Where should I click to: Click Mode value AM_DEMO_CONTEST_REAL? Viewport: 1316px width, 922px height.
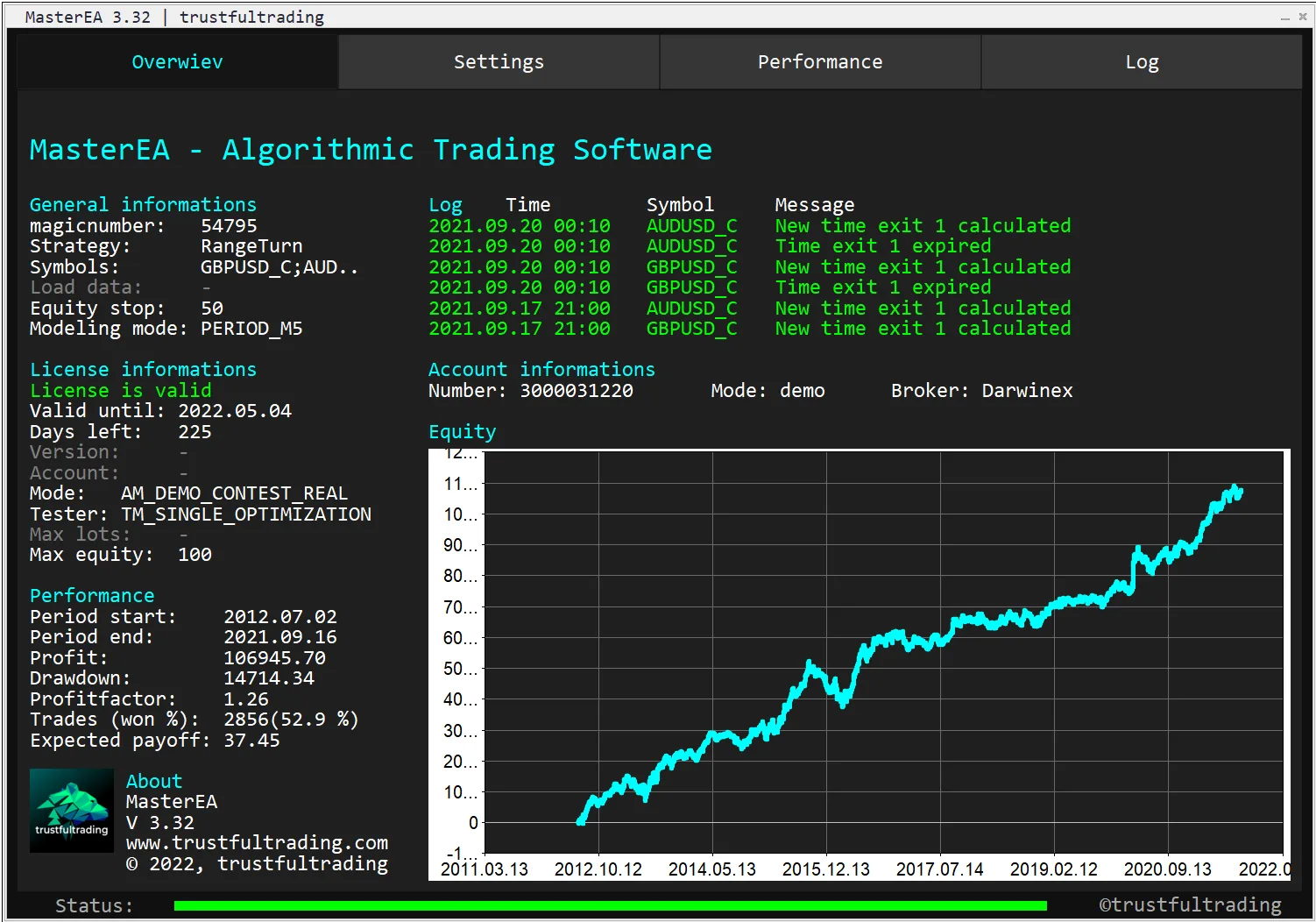(234, 493)
